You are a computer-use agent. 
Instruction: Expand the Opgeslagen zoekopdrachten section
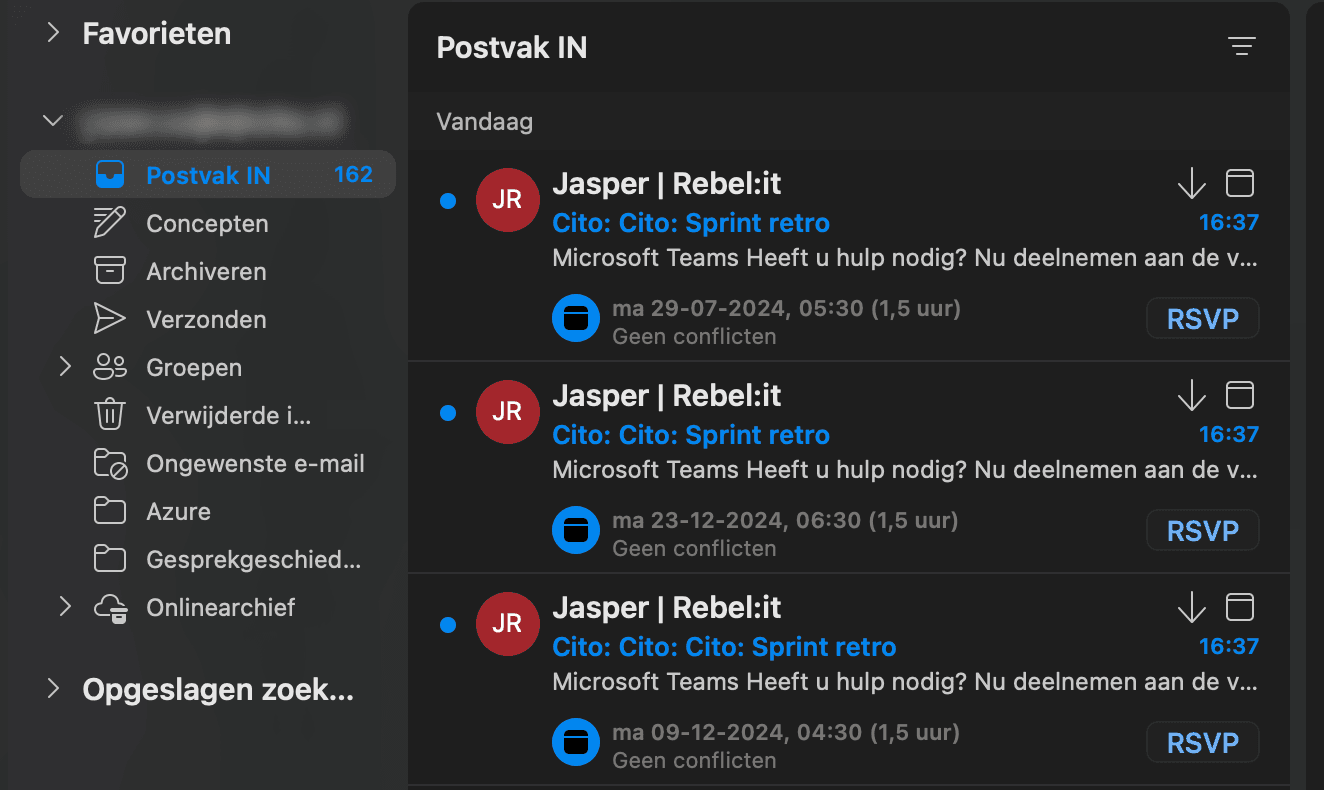tap(53, 689)
